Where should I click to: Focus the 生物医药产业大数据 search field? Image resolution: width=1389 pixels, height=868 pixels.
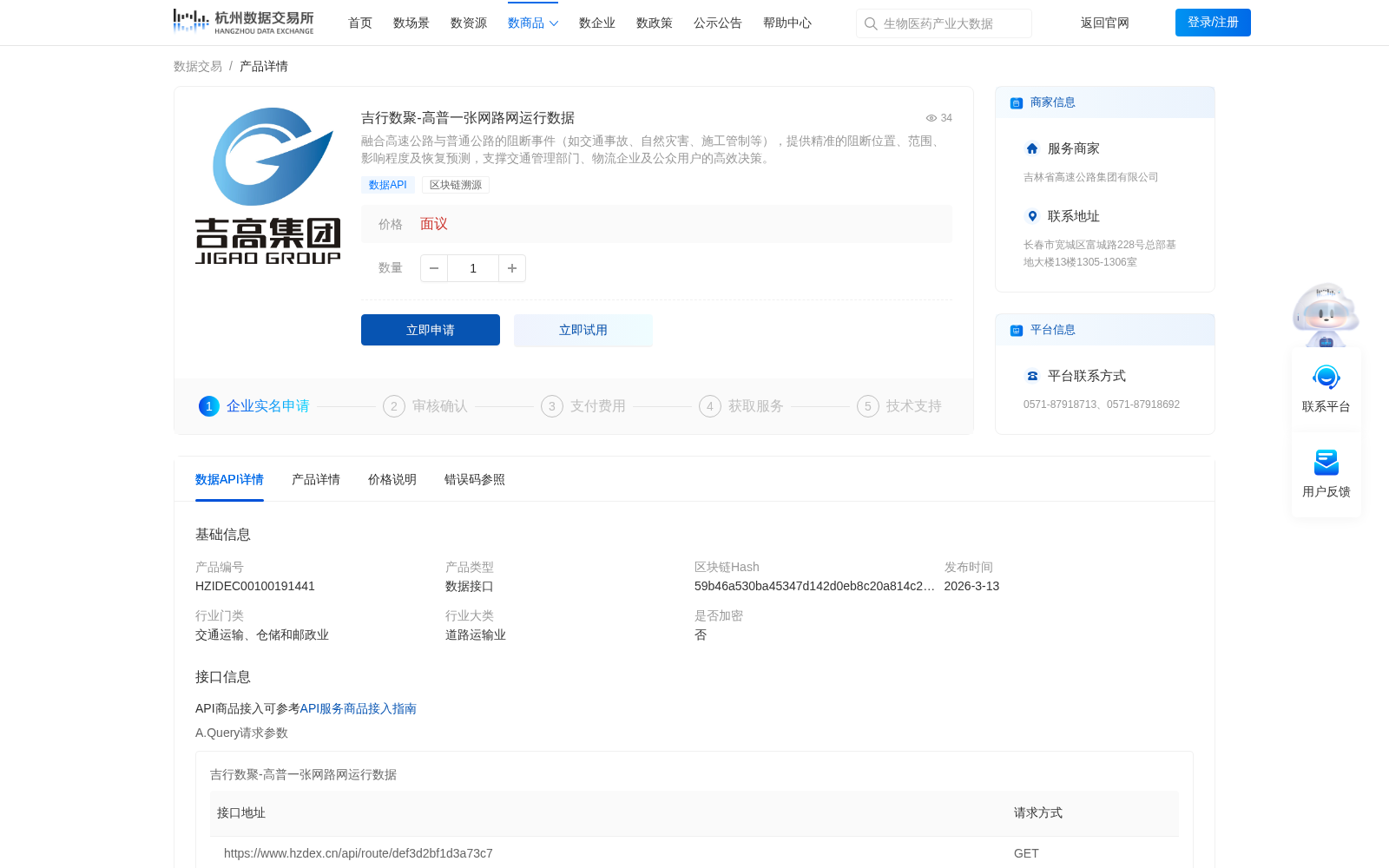pos(944,23)
